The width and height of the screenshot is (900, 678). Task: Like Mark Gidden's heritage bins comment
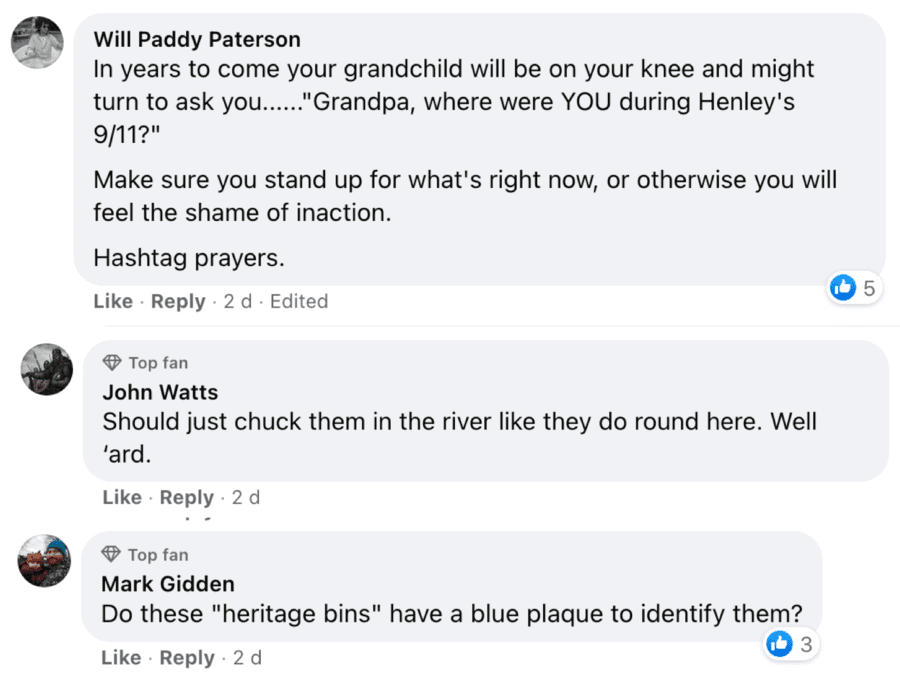click(x=121, y=658)
